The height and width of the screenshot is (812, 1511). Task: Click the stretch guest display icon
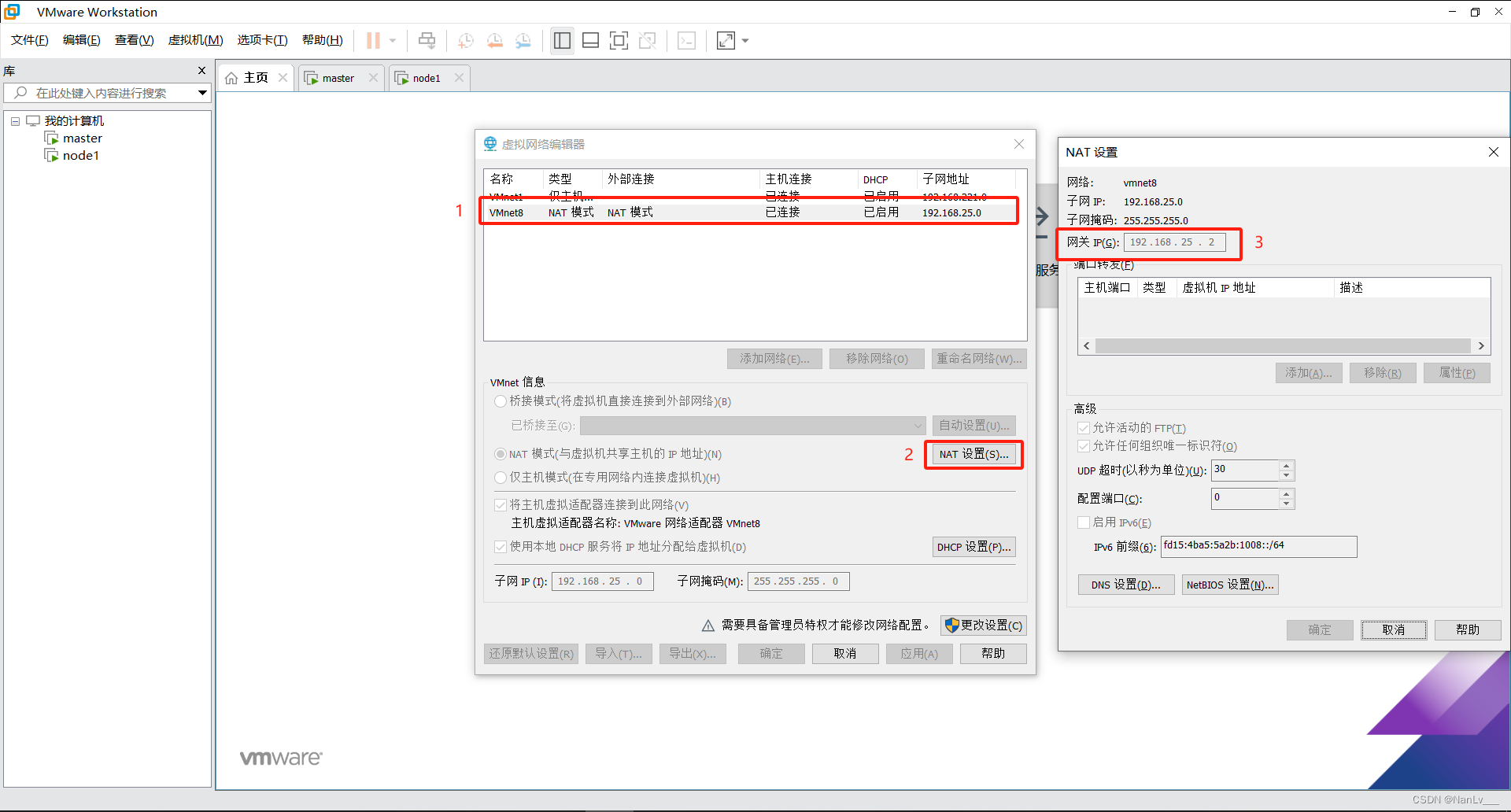click(x=726, y=40)
